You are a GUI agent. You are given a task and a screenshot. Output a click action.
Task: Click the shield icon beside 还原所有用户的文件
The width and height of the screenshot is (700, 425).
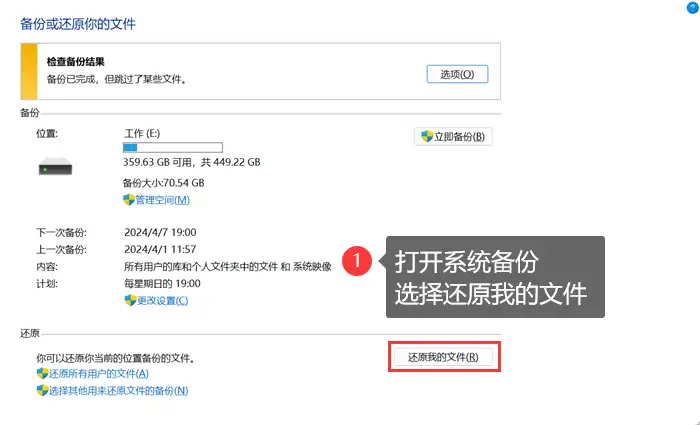pos(42,373)
